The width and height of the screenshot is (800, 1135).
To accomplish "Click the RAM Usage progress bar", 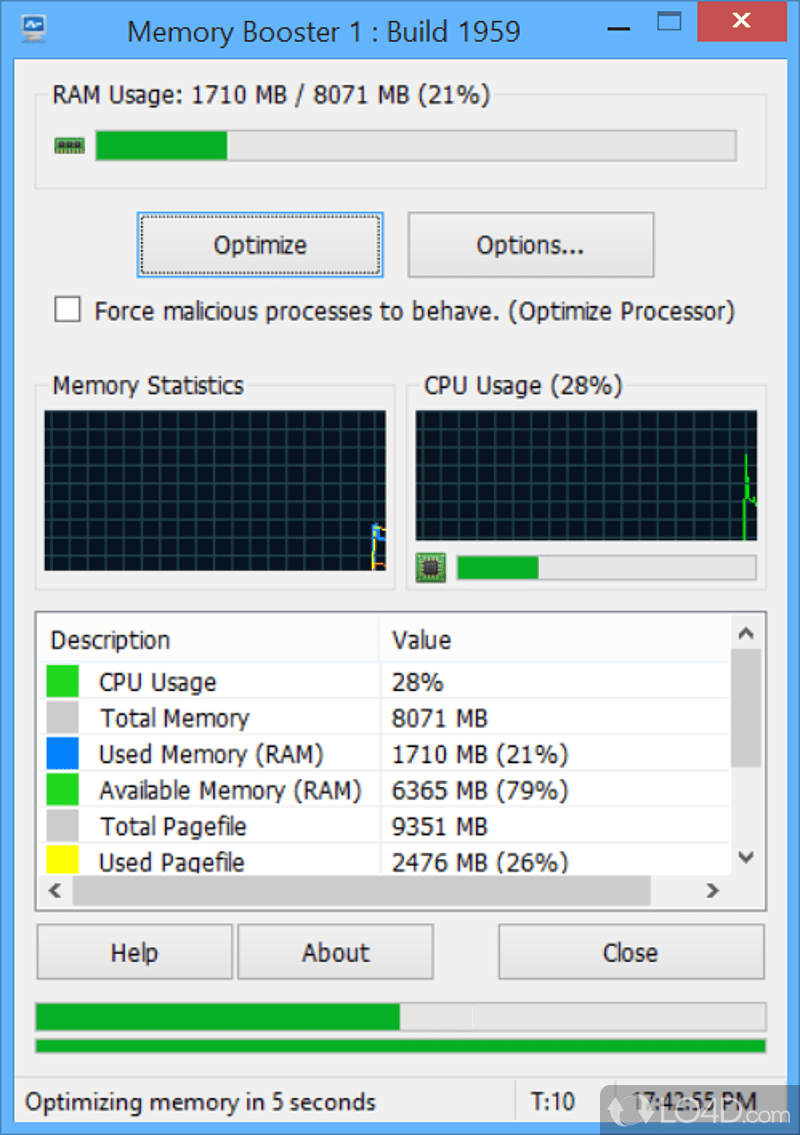I will (416, 145).
